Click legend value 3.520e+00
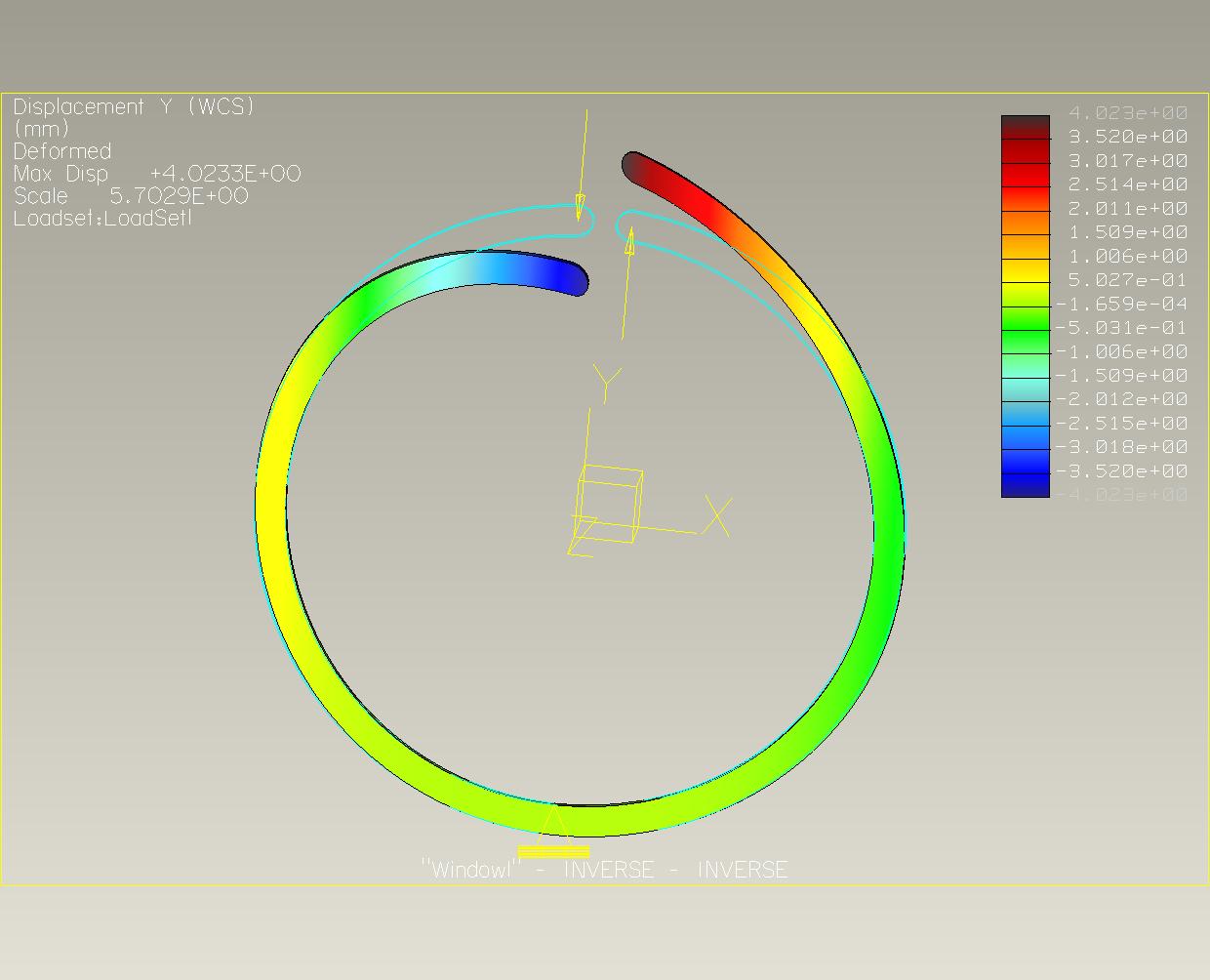This screenshot has width=1210, height=980. click(x=1128, y=137)
